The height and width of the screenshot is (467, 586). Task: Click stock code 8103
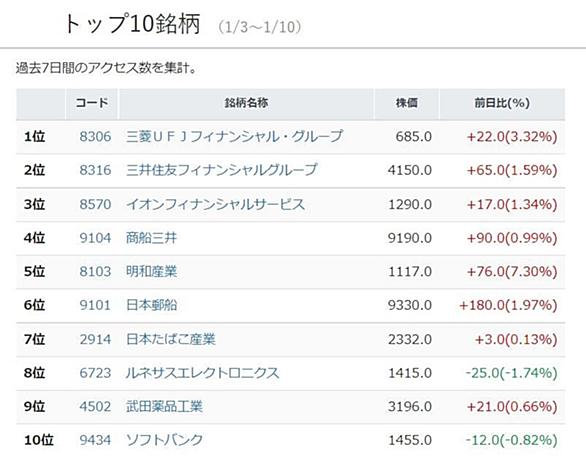click(x=95, y=272)
